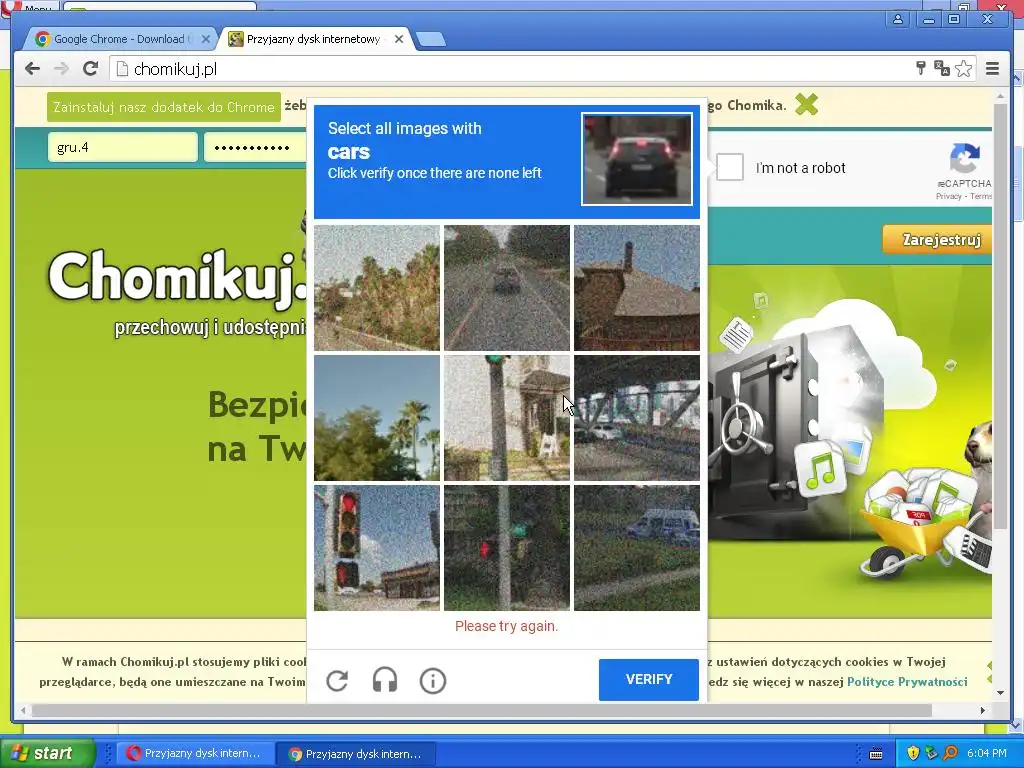
Task: Close the Przyjazny dysk internetowy tab
Action: (x=399, y=39)
